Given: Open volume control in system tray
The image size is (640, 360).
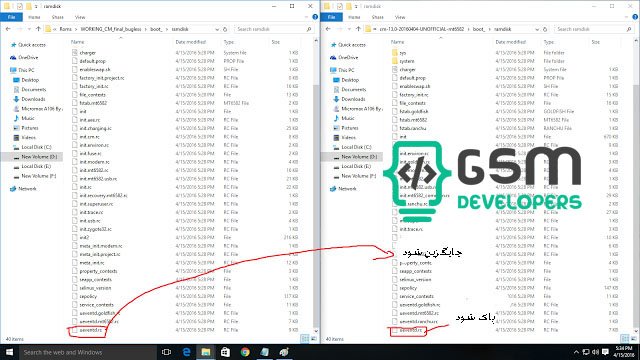Looking at the screenshot, I should click(x=596, y=352).
